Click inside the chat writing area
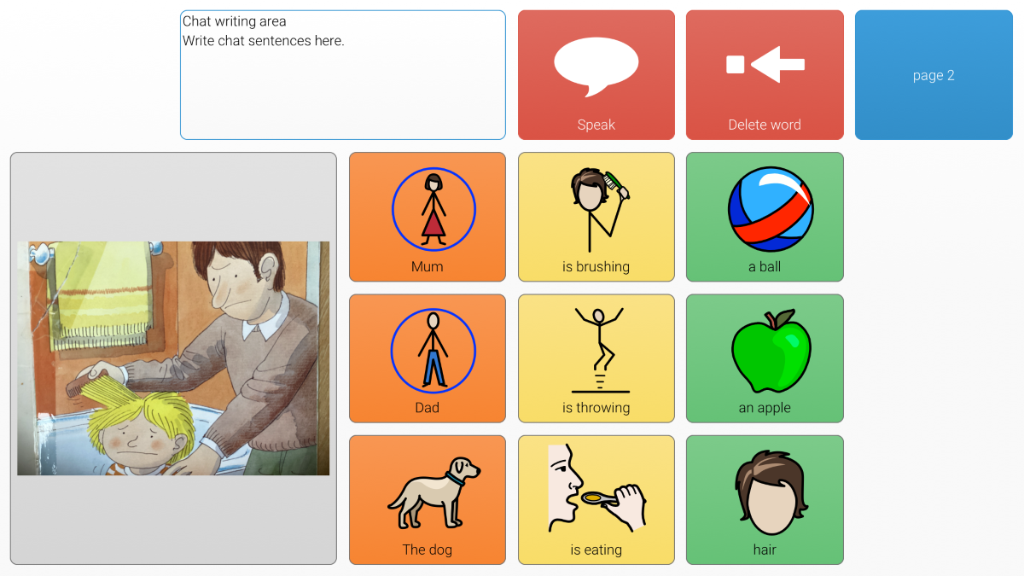Image resolution: width=1024 pixels, height=576 pixels. pyautogui.click(x=343, y=74)
